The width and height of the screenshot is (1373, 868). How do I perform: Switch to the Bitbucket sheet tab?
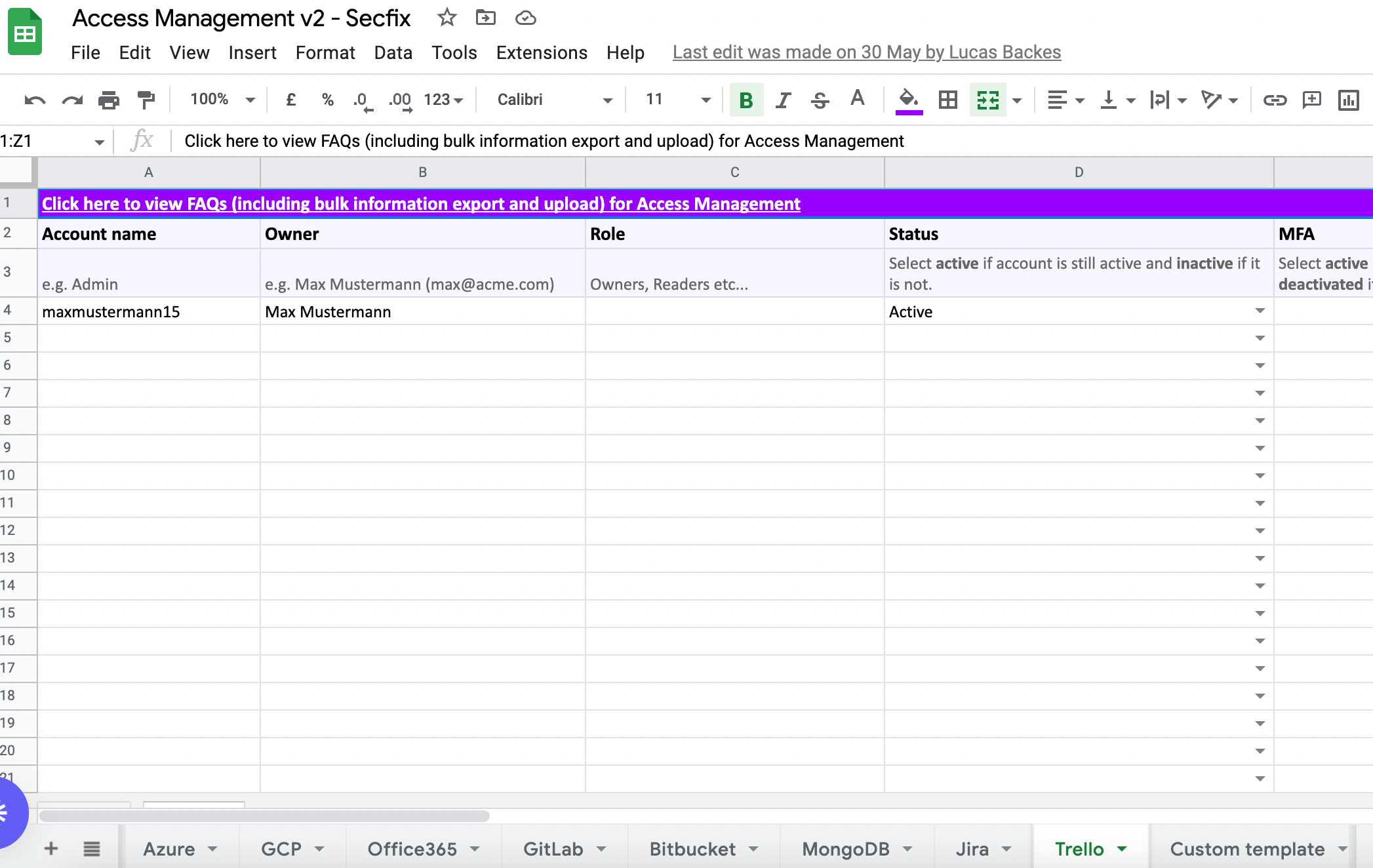[x=704, y=849]
